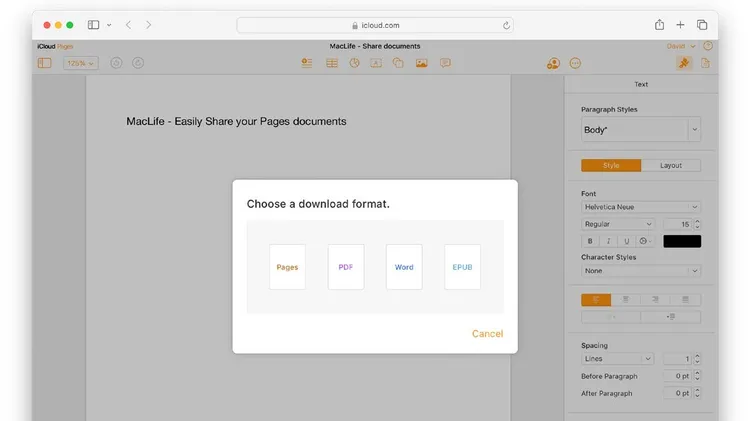Open the black text color swatch
This screenshot has width=750, height=421.
point(682,241)
